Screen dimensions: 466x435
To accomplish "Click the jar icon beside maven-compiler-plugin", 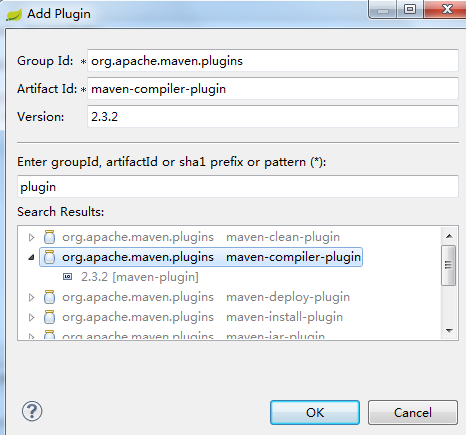I will (49, 257).
